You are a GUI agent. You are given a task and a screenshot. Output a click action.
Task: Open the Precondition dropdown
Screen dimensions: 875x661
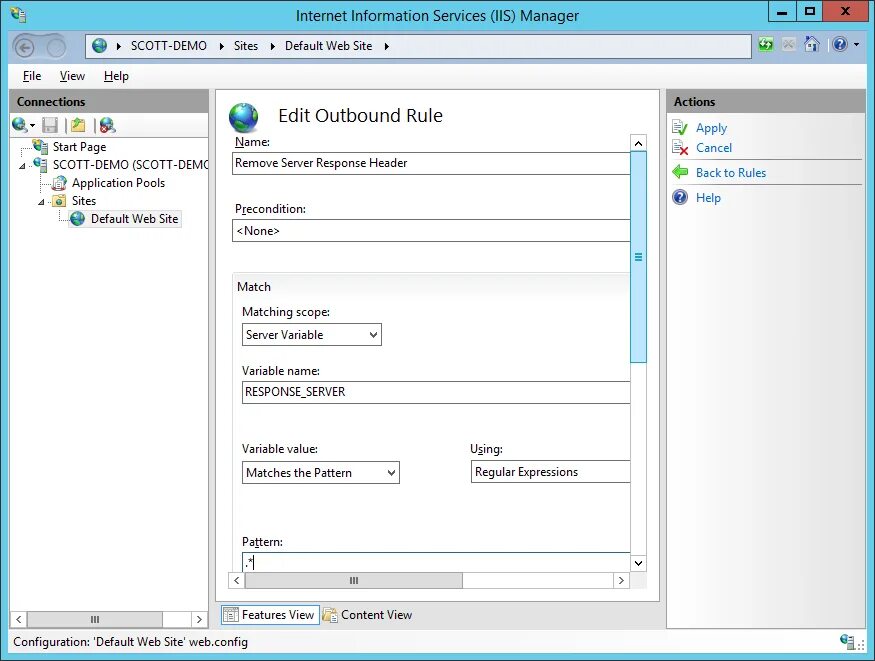[431, 230]
